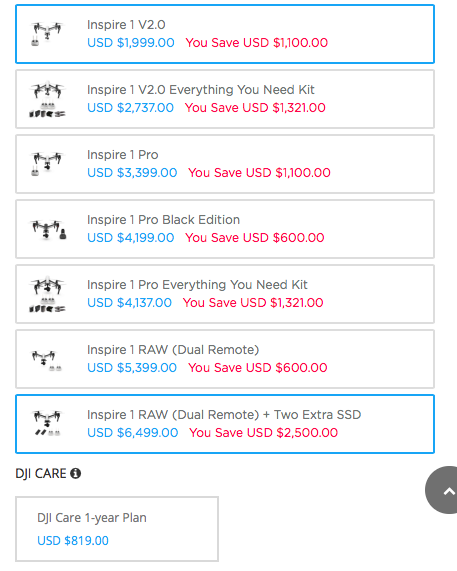457x571 pixels.
Task: Click the scroll-to-top arrow button
Action: (x=441, y=491)
